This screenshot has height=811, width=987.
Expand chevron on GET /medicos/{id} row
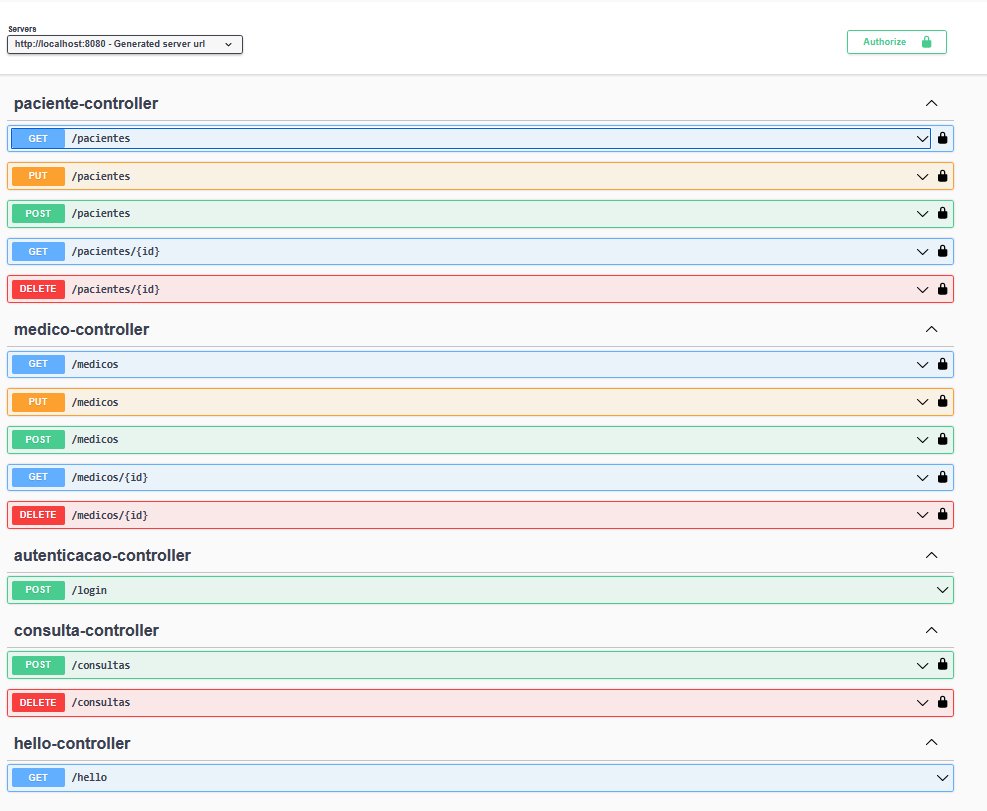click(x=922, y=477)
